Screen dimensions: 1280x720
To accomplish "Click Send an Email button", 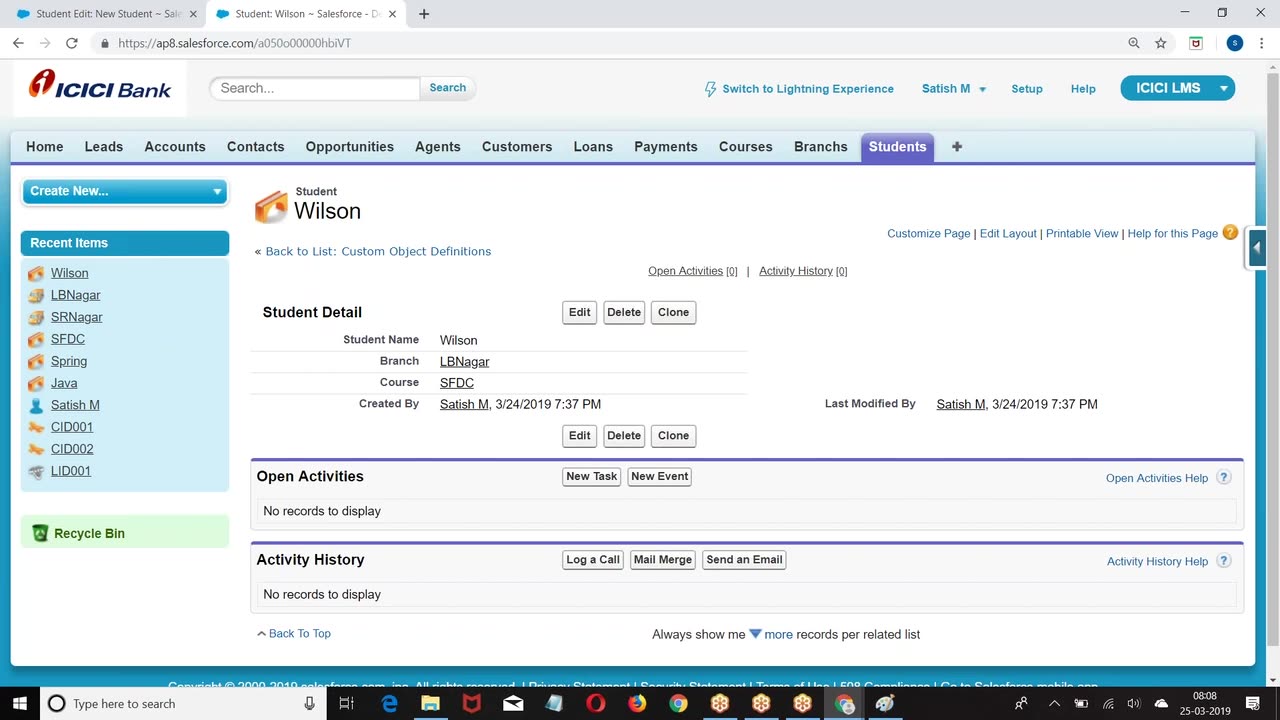I will (x=744, y=560).
